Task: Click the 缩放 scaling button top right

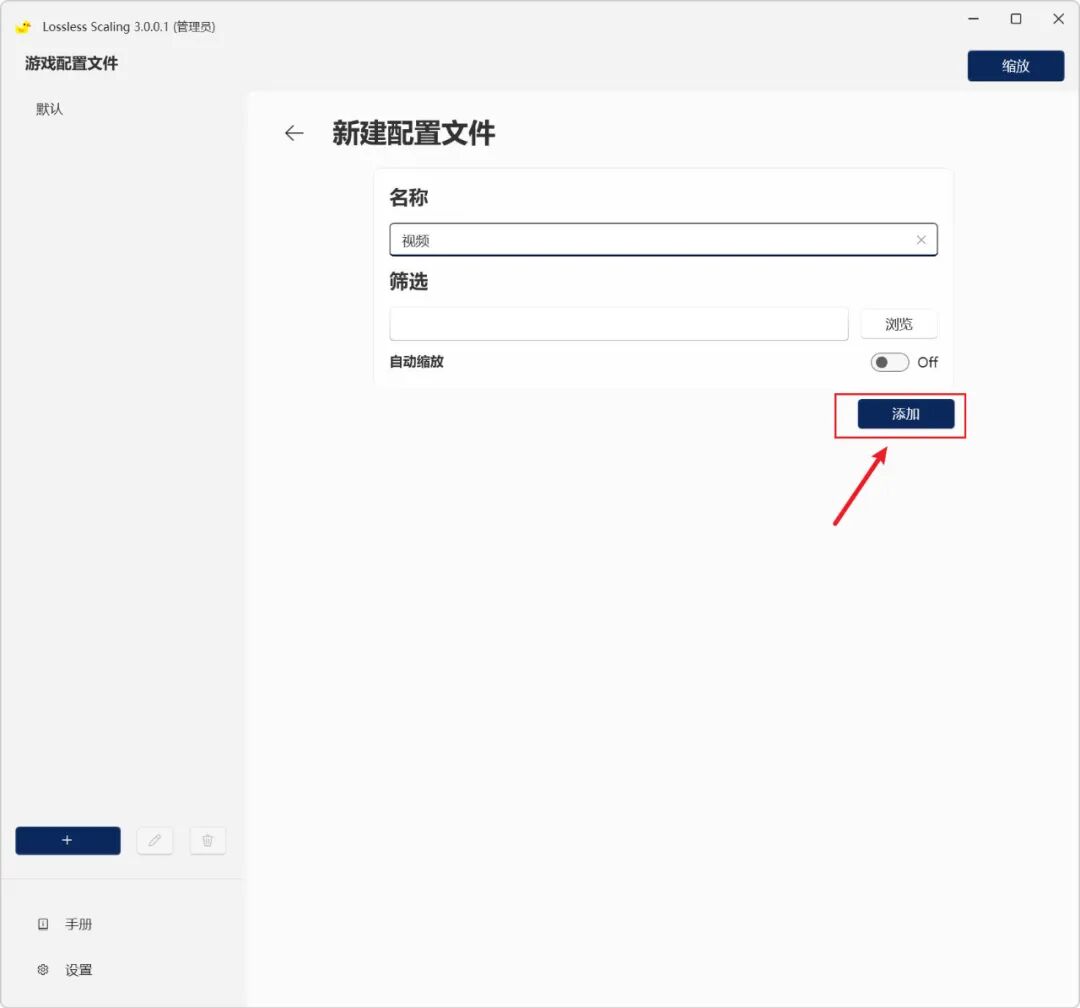Action: coord(1016,66)
